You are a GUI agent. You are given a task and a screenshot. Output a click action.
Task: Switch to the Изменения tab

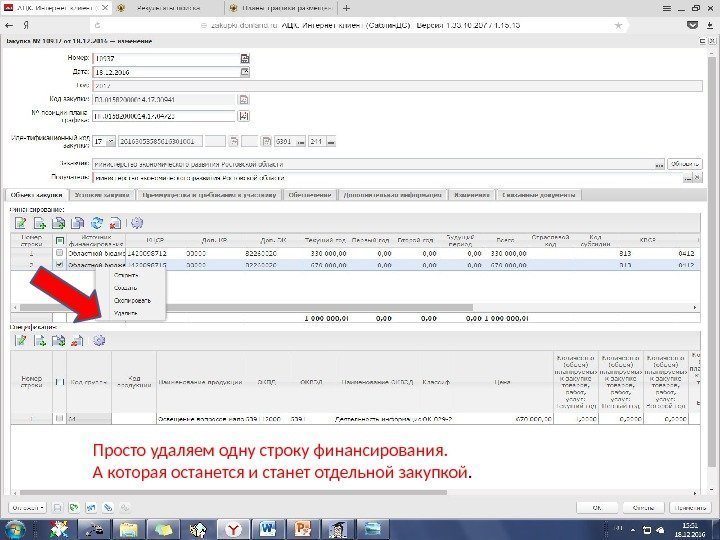(x=472, y=195)
